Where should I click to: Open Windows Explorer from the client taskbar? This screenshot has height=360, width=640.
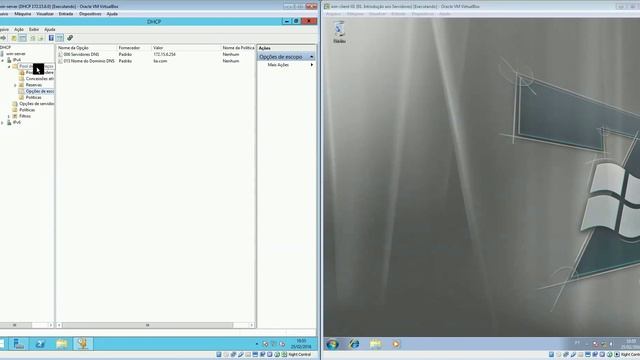tap(376, 344)
